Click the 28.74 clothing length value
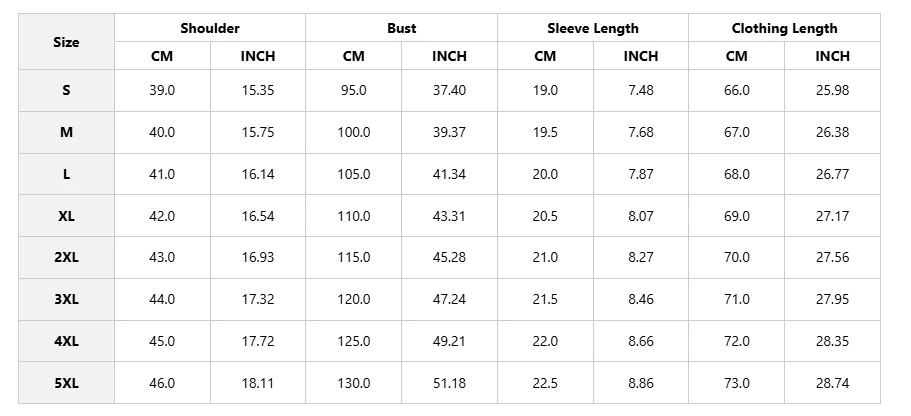The height and width of the screenshot is (416, 911). [x=832, y=383]
